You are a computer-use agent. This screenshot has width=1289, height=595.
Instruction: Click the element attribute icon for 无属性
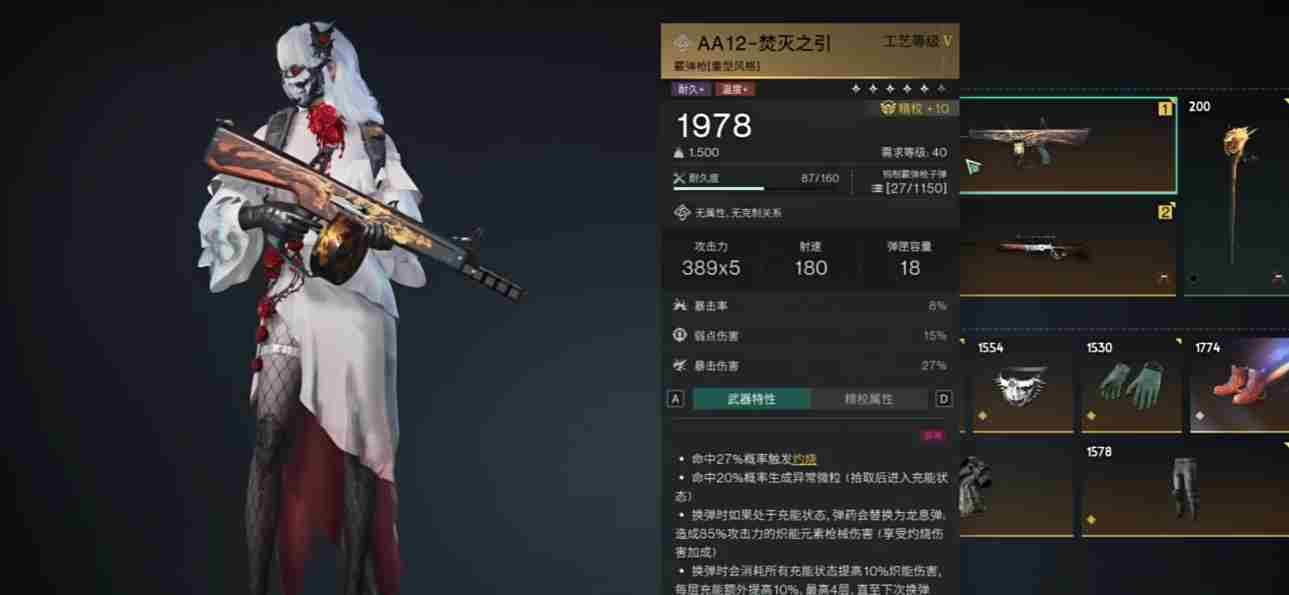[x=681, y=212]
